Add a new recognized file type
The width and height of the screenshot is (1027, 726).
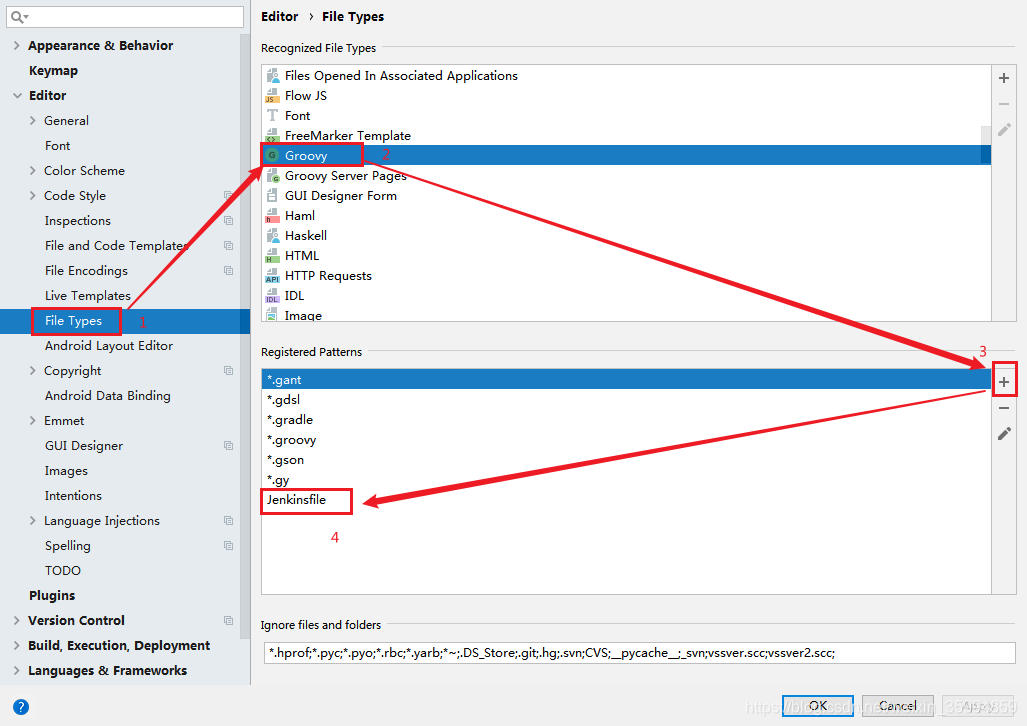tap(1003, 79)
